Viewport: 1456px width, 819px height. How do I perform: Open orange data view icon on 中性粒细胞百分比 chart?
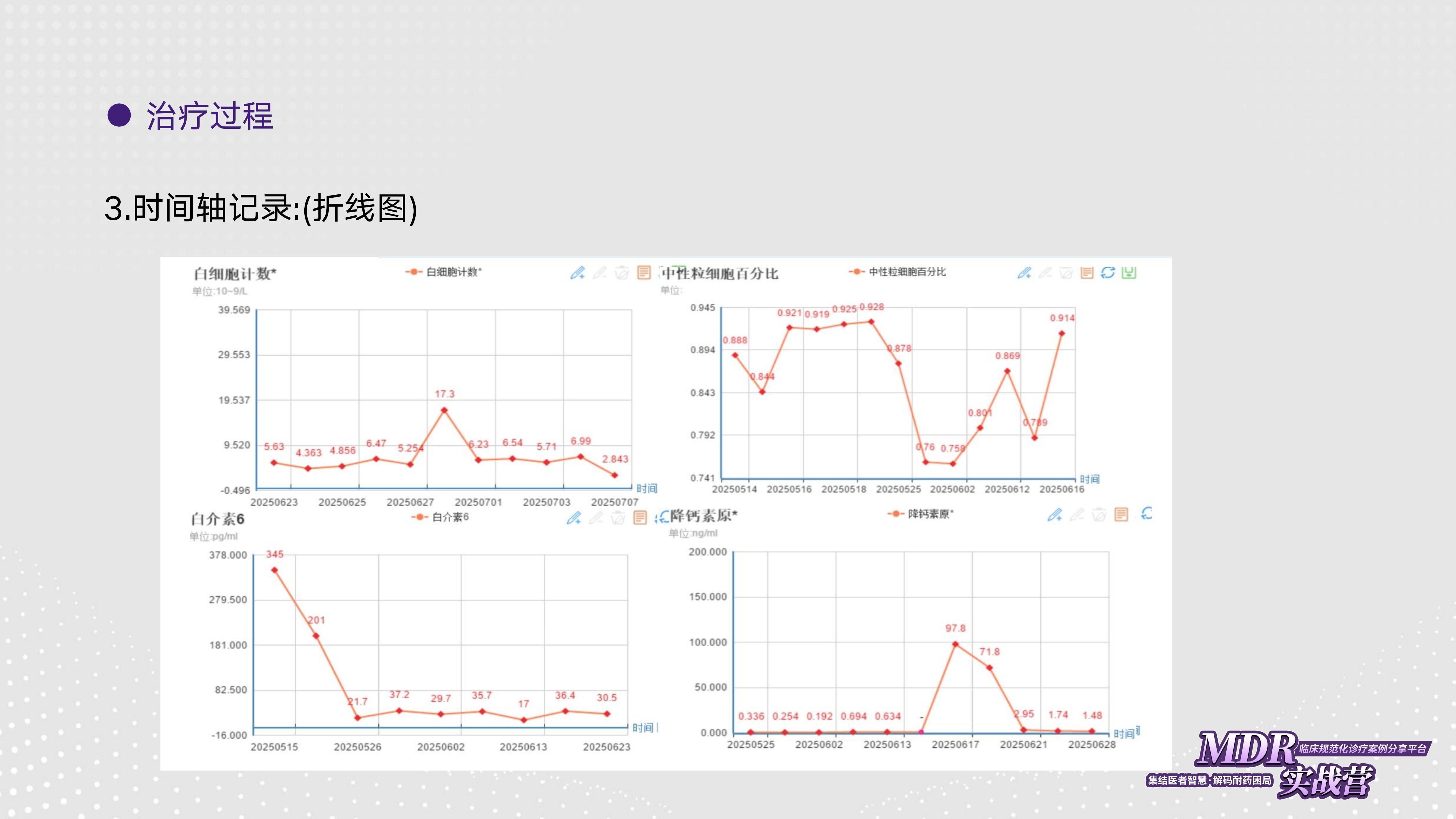pos(1086,273)
